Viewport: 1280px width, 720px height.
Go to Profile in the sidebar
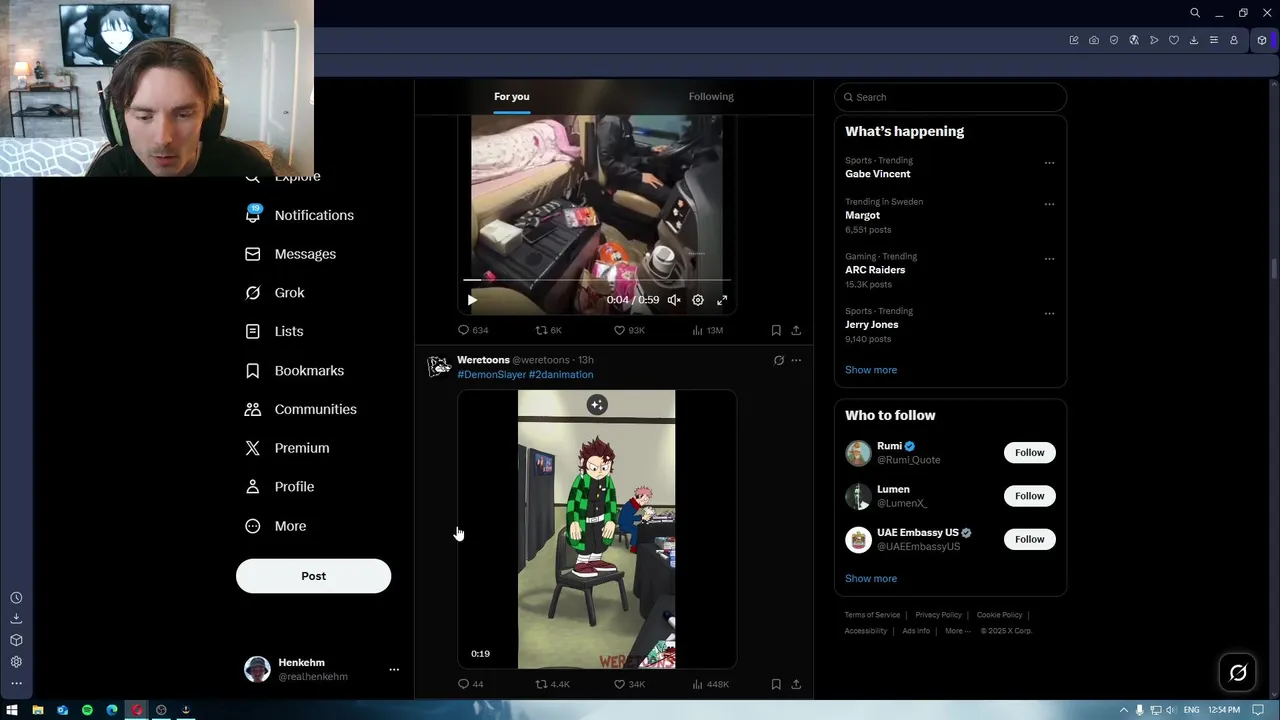pos(279,487)
